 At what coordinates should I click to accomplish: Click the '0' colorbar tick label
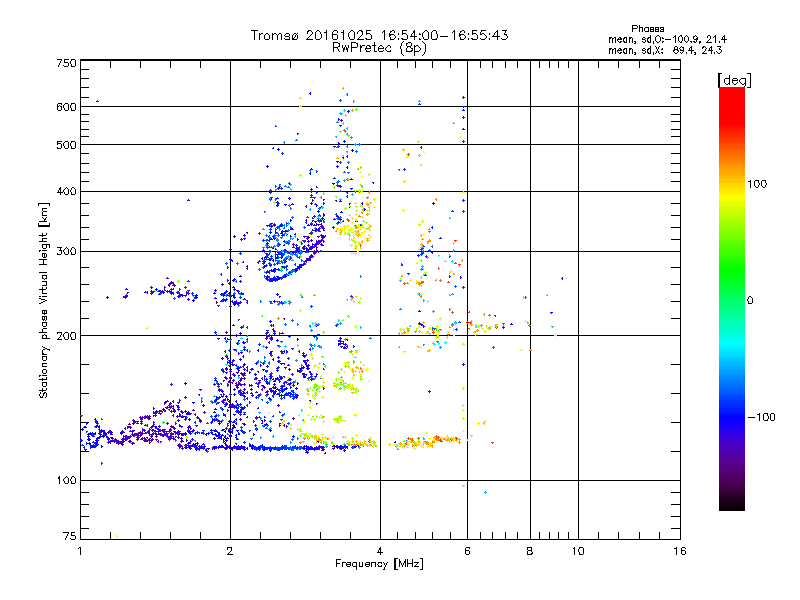750,300
